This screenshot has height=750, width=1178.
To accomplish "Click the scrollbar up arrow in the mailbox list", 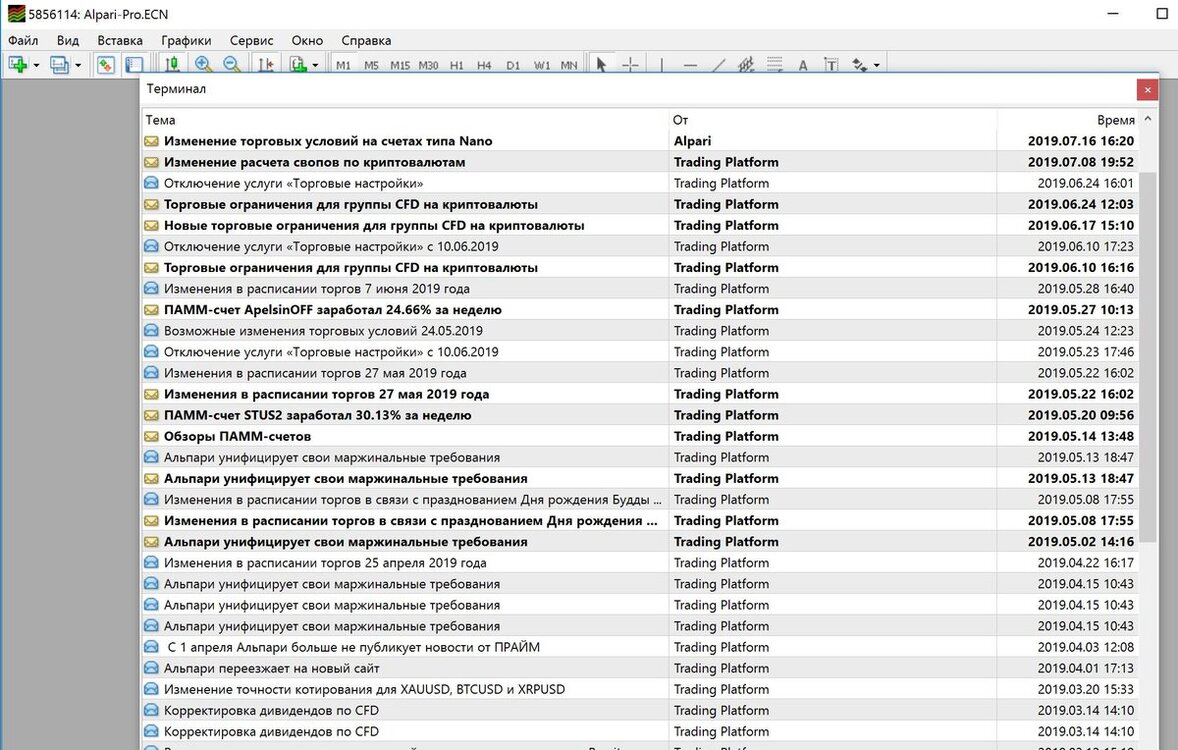I will coord(1148,119).
